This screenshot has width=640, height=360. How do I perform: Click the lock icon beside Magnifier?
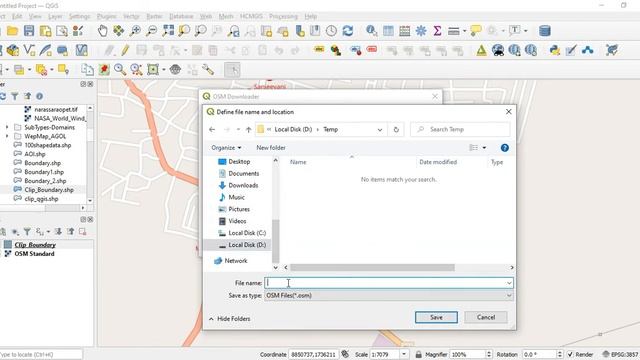(x=418, y=354)
